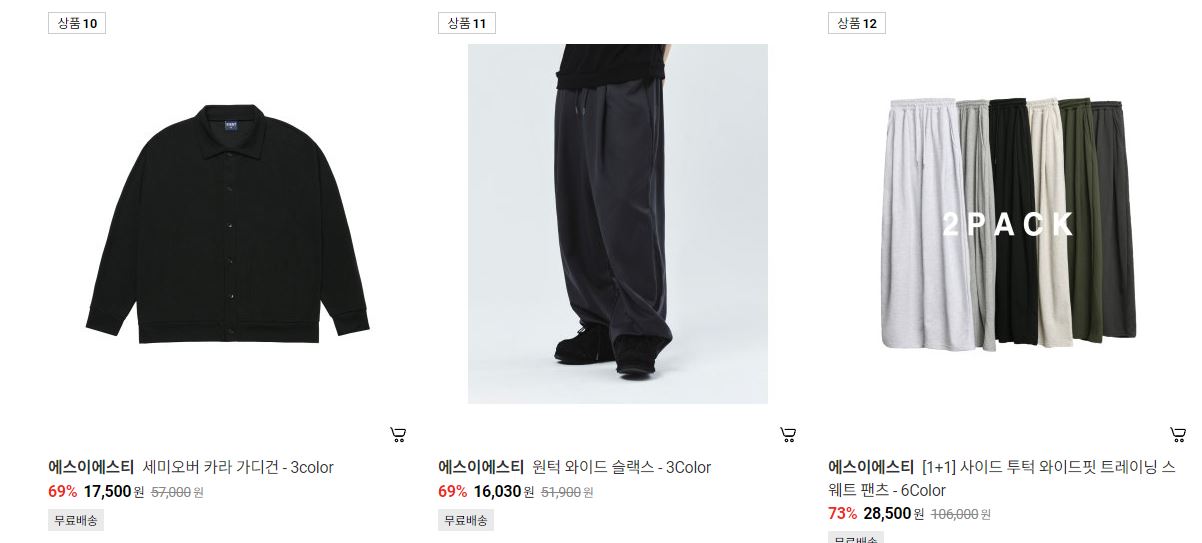The height and width of the screenshot is (543, 1202).
Task: Click 에스이에스티 brand name under product 10
Action: coord(91,467)
